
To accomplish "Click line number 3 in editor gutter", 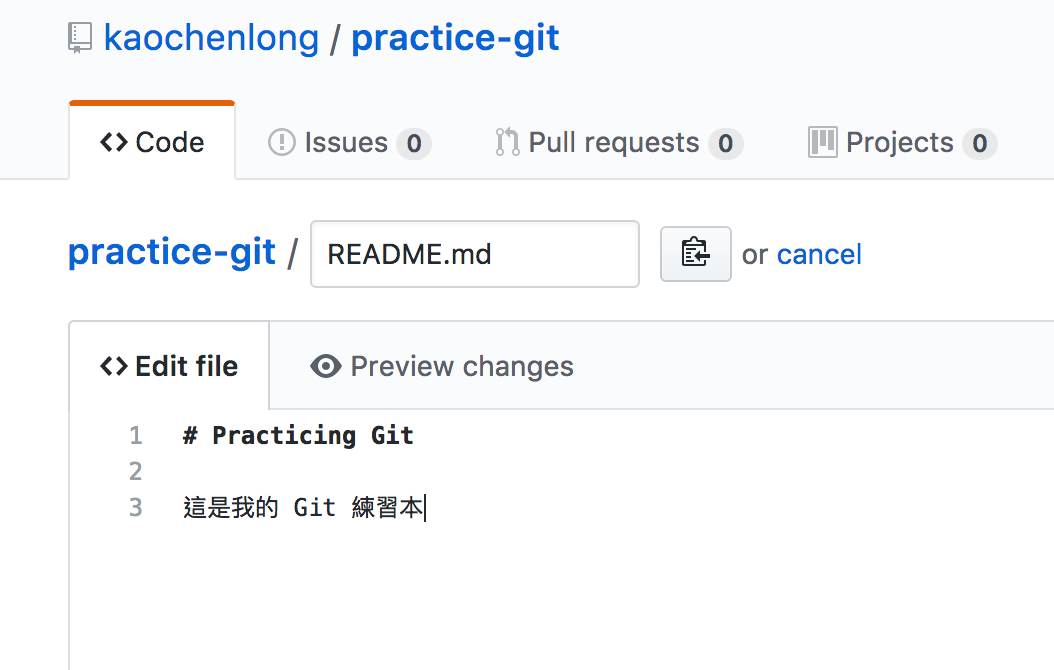I will 136,507.
